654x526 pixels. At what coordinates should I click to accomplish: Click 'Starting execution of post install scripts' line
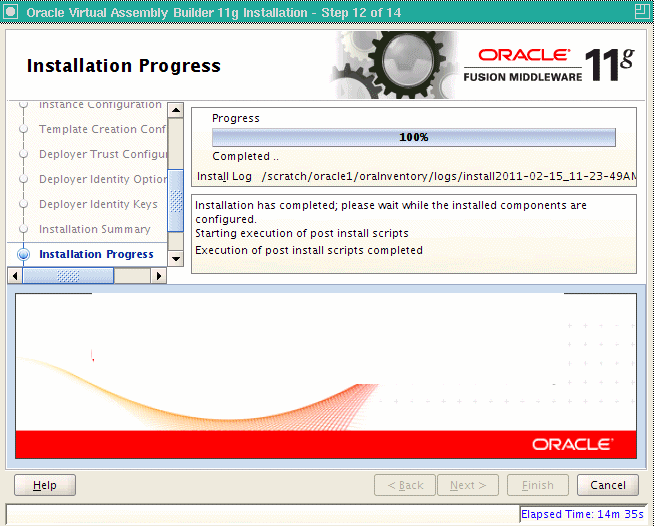coord(302,233)
